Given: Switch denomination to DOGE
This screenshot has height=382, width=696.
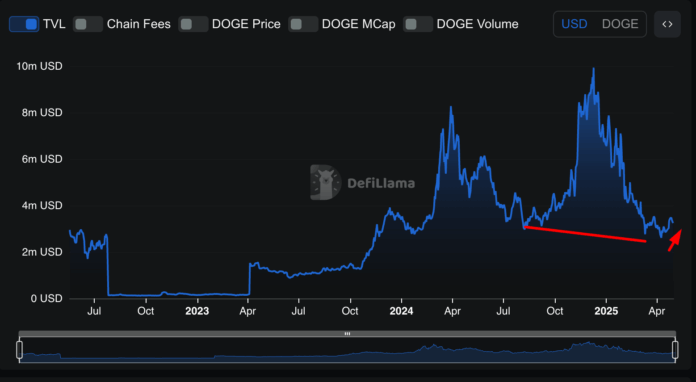Looking at the screenshot, I should click(620, 24).
